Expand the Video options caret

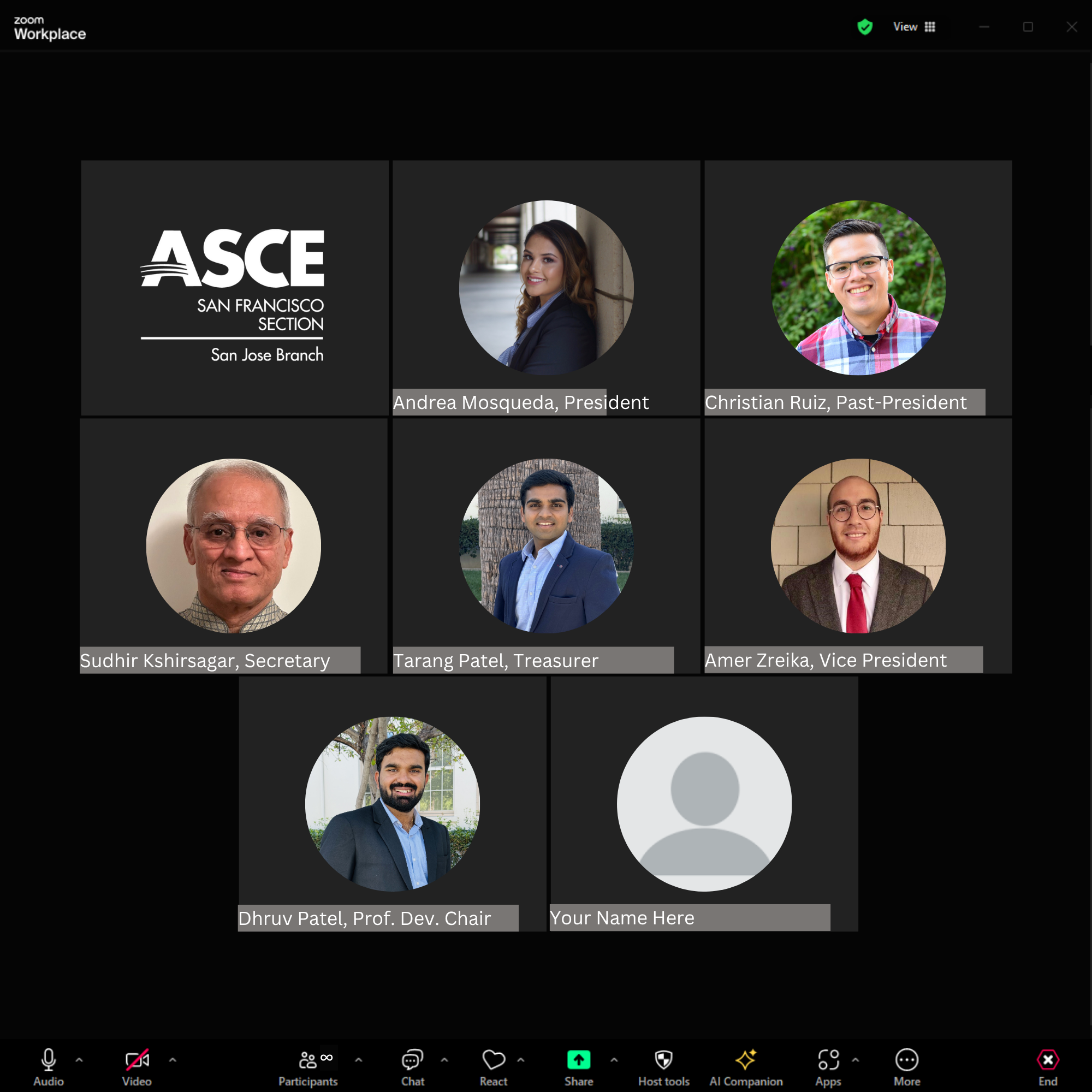[173, 1060]
